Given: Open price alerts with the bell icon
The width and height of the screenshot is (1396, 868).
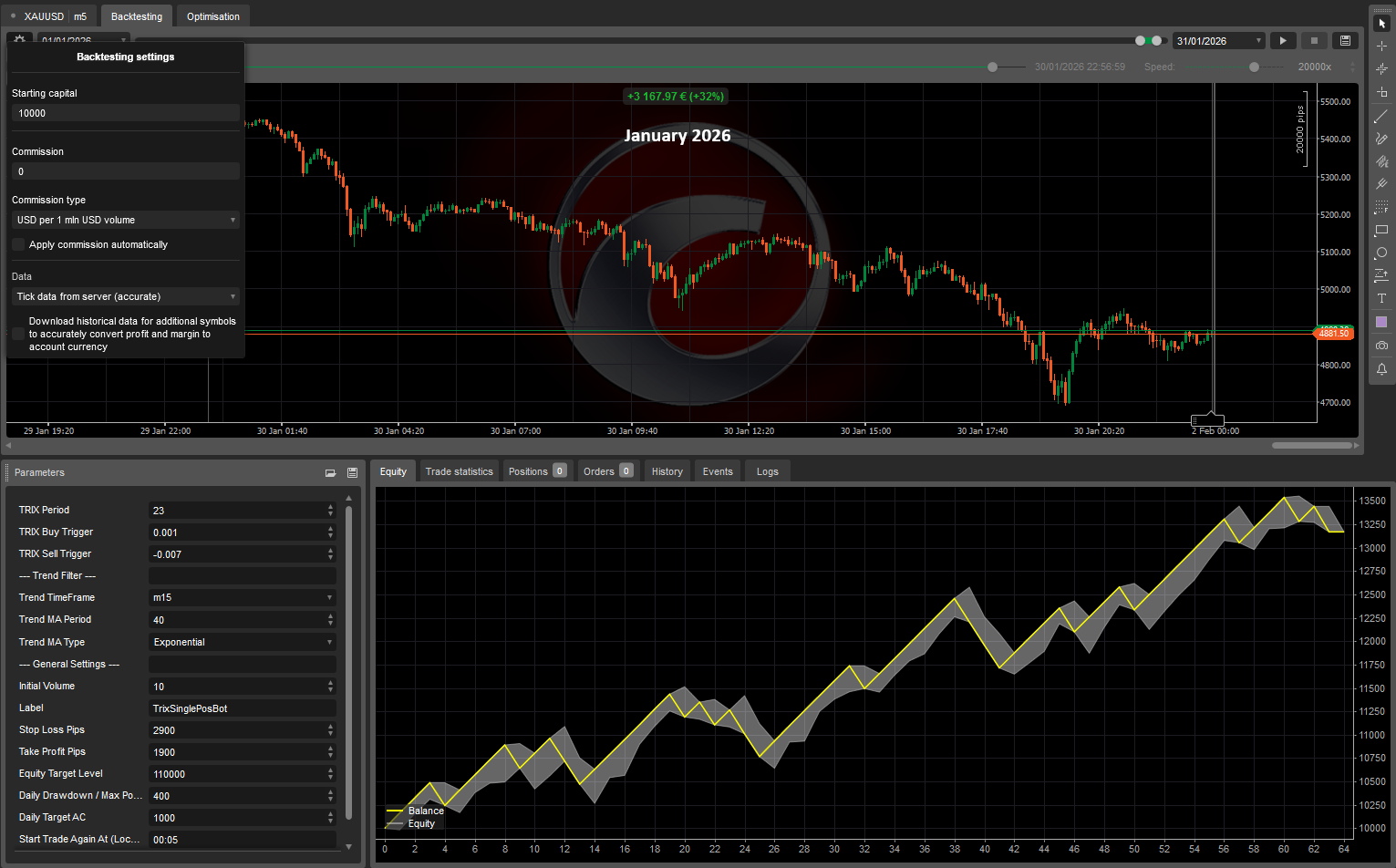Looking at the screenshot, I should coord(1381,369).
